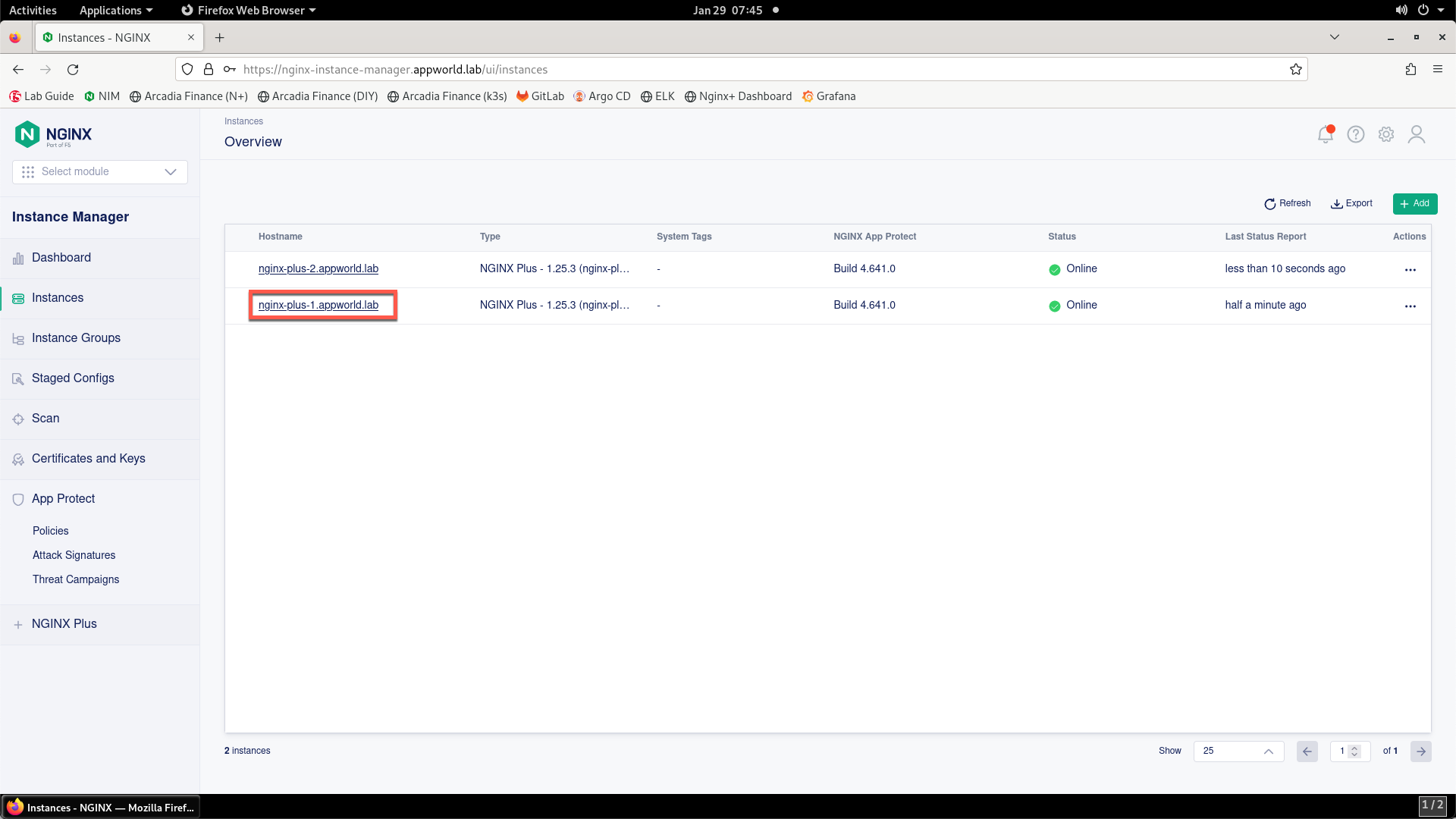Open the settings gear icon
This screenshot has width=1456, height=819.
[1386, 134]
